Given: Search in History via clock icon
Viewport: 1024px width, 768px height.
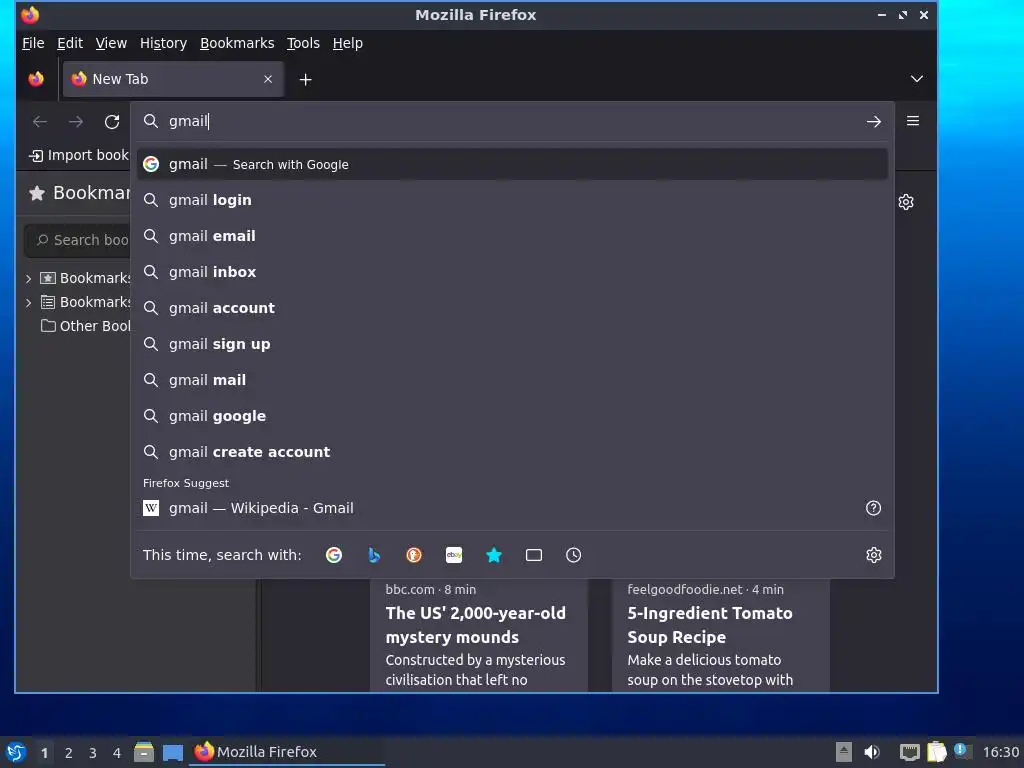Looking at the screenshot, I should (573, 555).
